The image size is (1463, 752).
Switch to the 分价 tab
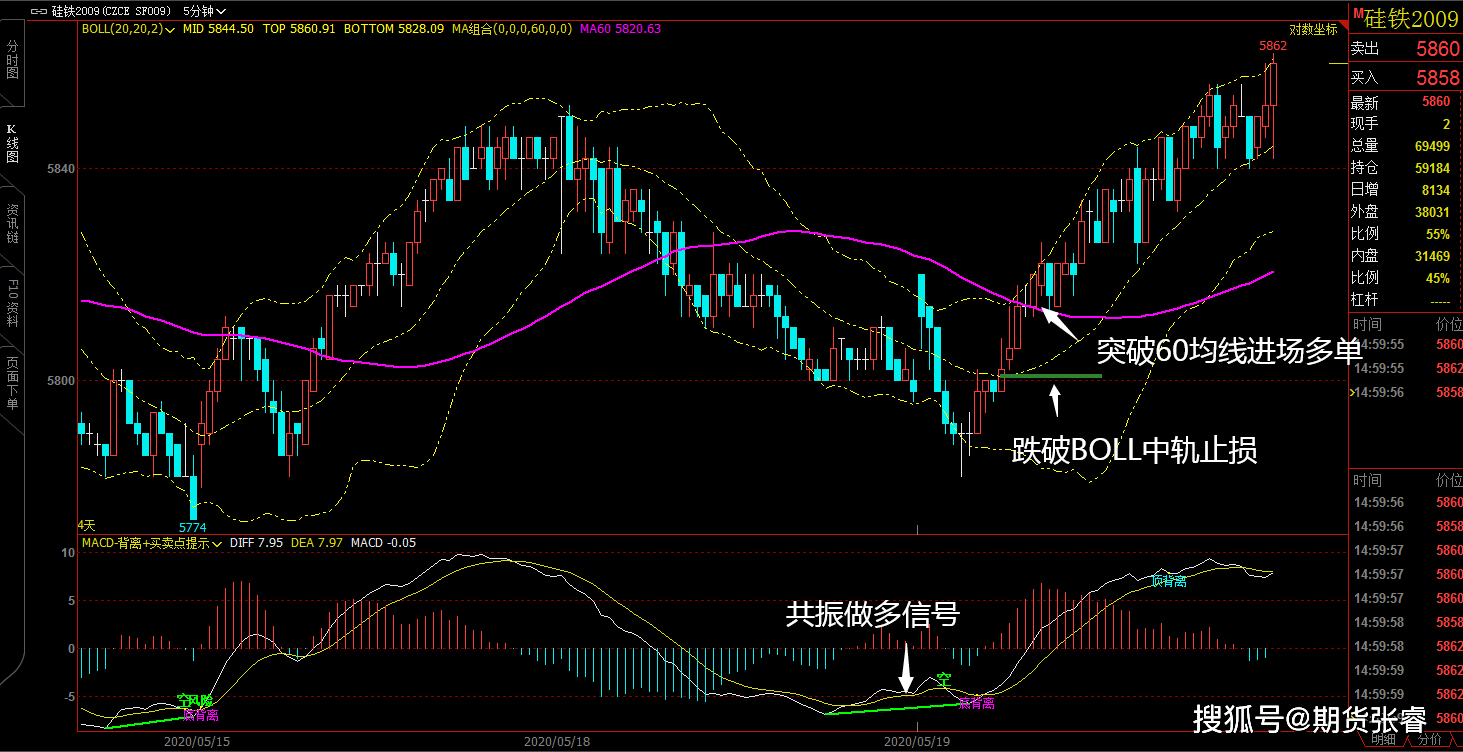(x=1430, y=739)
